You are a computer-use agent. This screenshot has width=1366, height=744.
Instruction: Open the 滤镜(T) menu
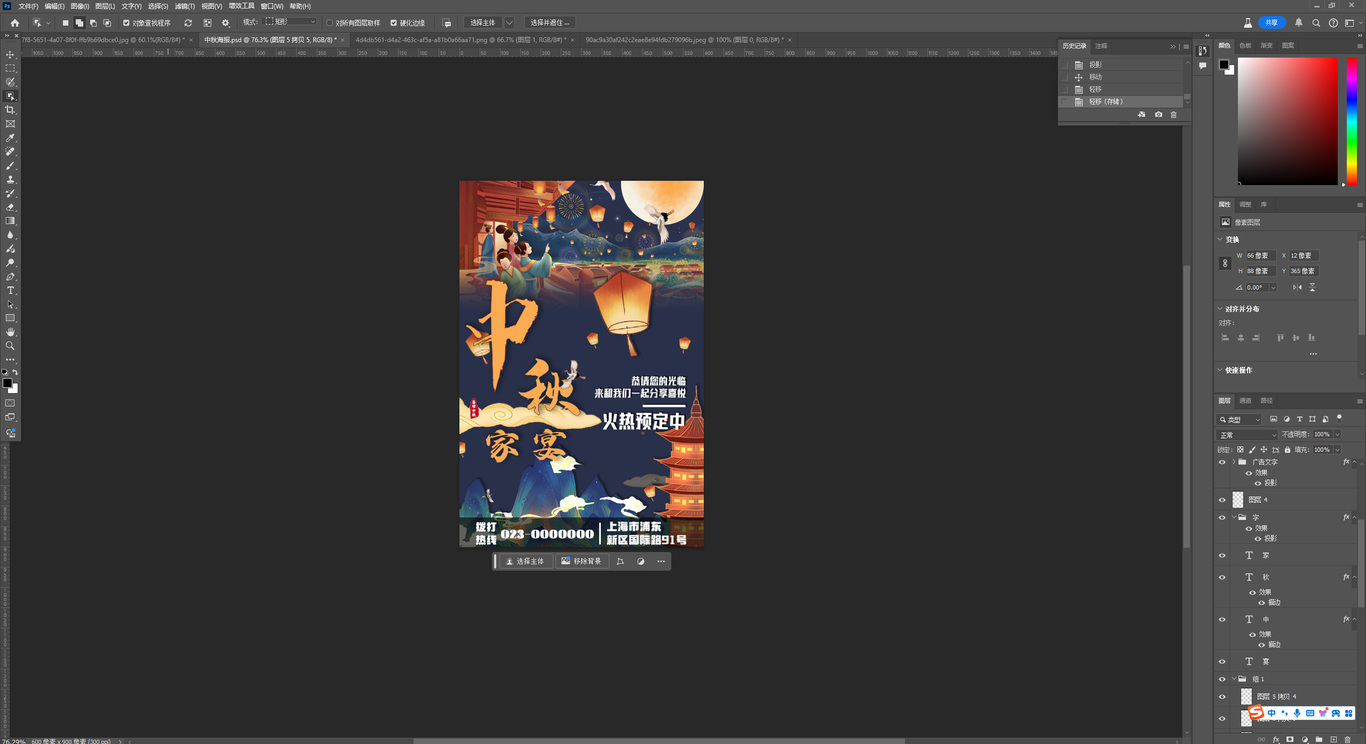[184, 6]
